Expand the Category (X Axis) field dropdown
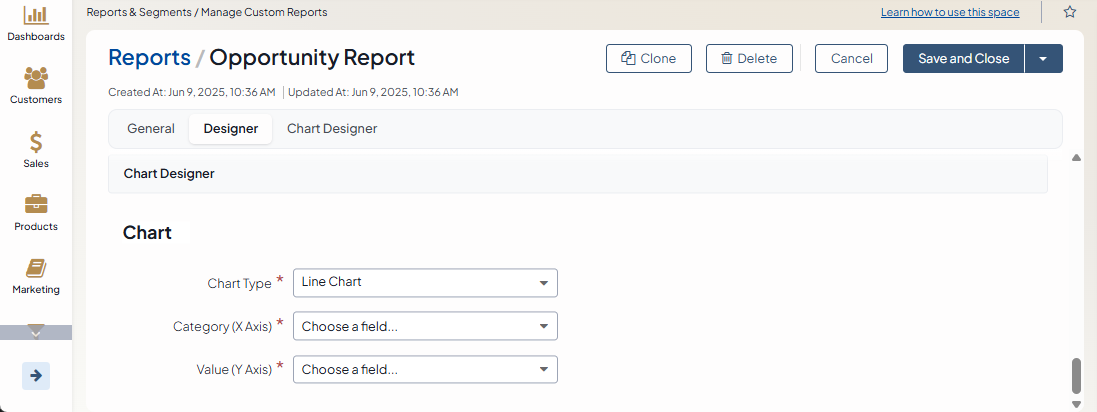1097x412 pixels. [x=425, y=326]
